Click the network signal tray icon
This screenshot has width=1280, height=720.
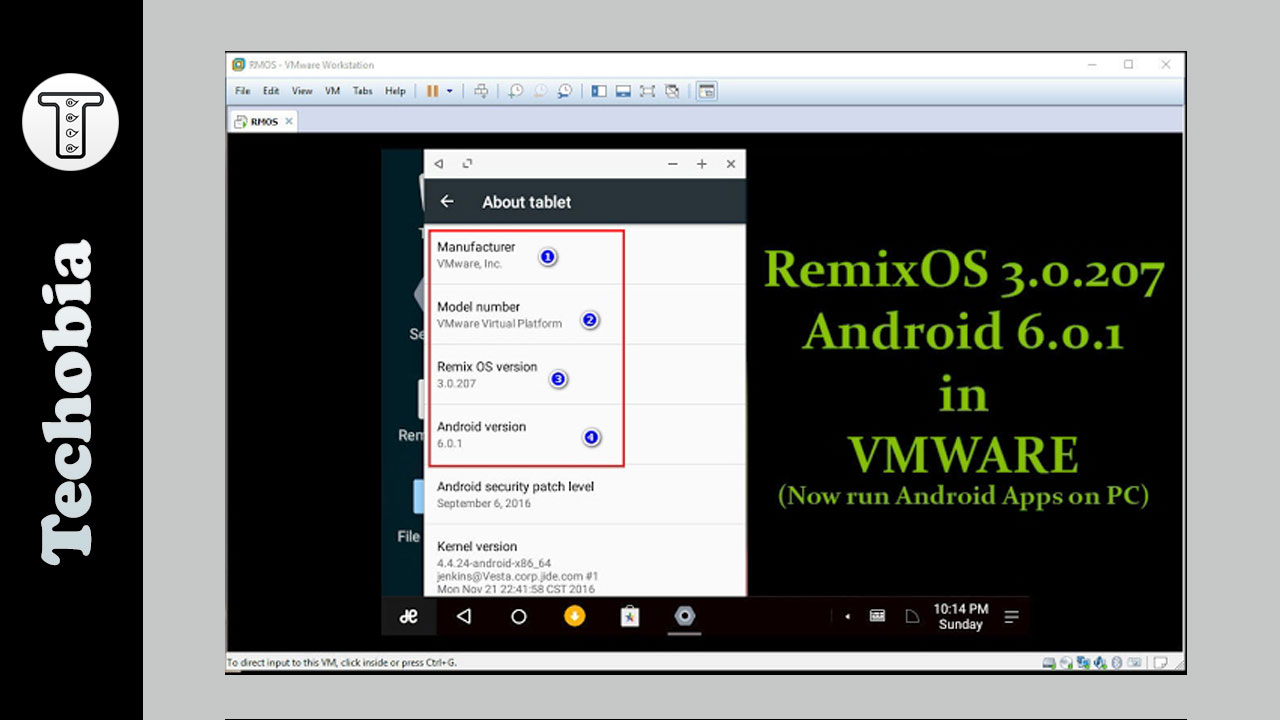click(912, 616)
